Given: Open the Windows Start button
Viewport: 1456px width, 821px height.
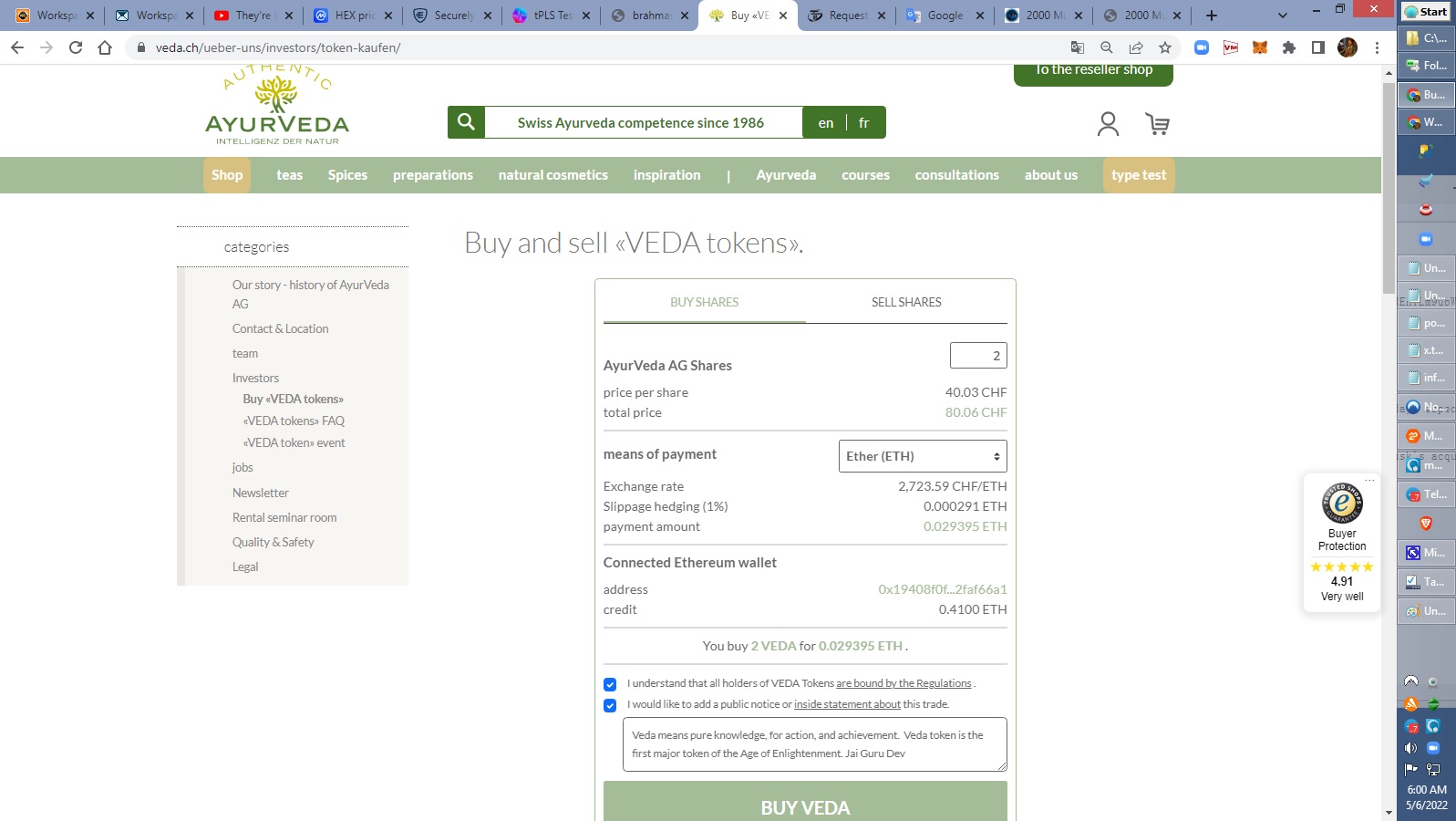Looking at the screenshot, I should pos(1427,11).
